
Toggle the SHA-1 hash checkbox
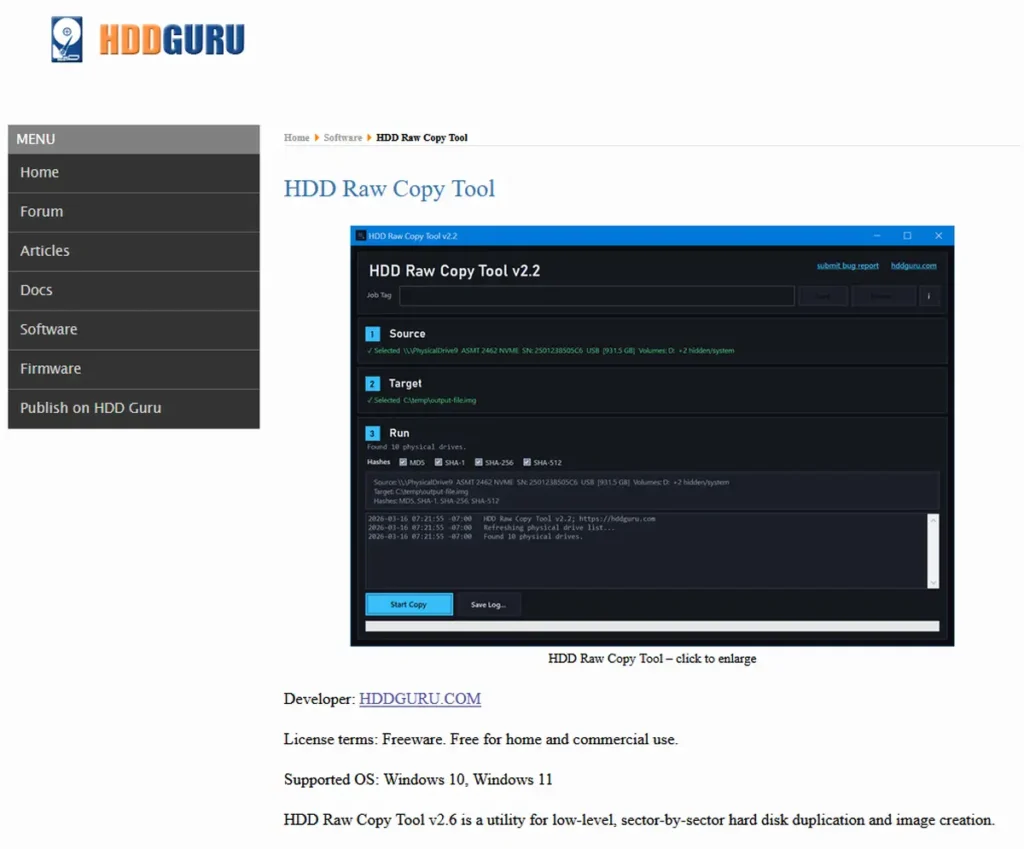[x=438, y=462]
